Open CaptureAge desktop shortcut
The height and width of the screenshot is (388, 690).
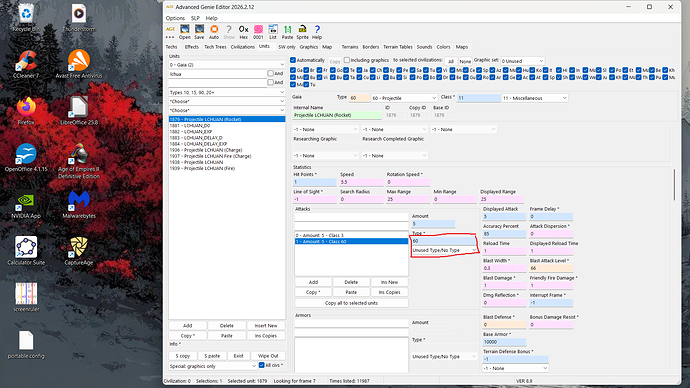coord(79,251)
